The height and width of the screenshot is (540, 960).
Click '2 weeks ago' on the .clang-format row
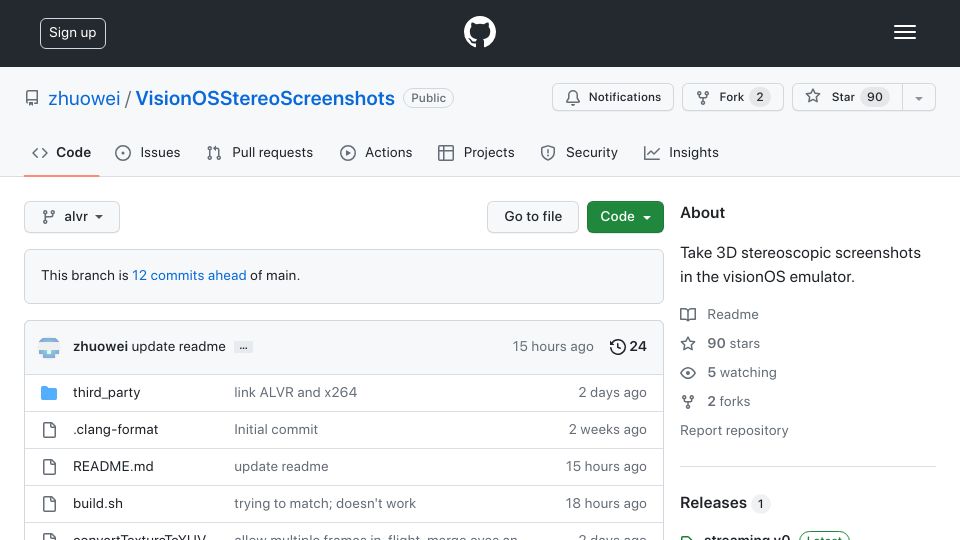click(x=607, y=430)
